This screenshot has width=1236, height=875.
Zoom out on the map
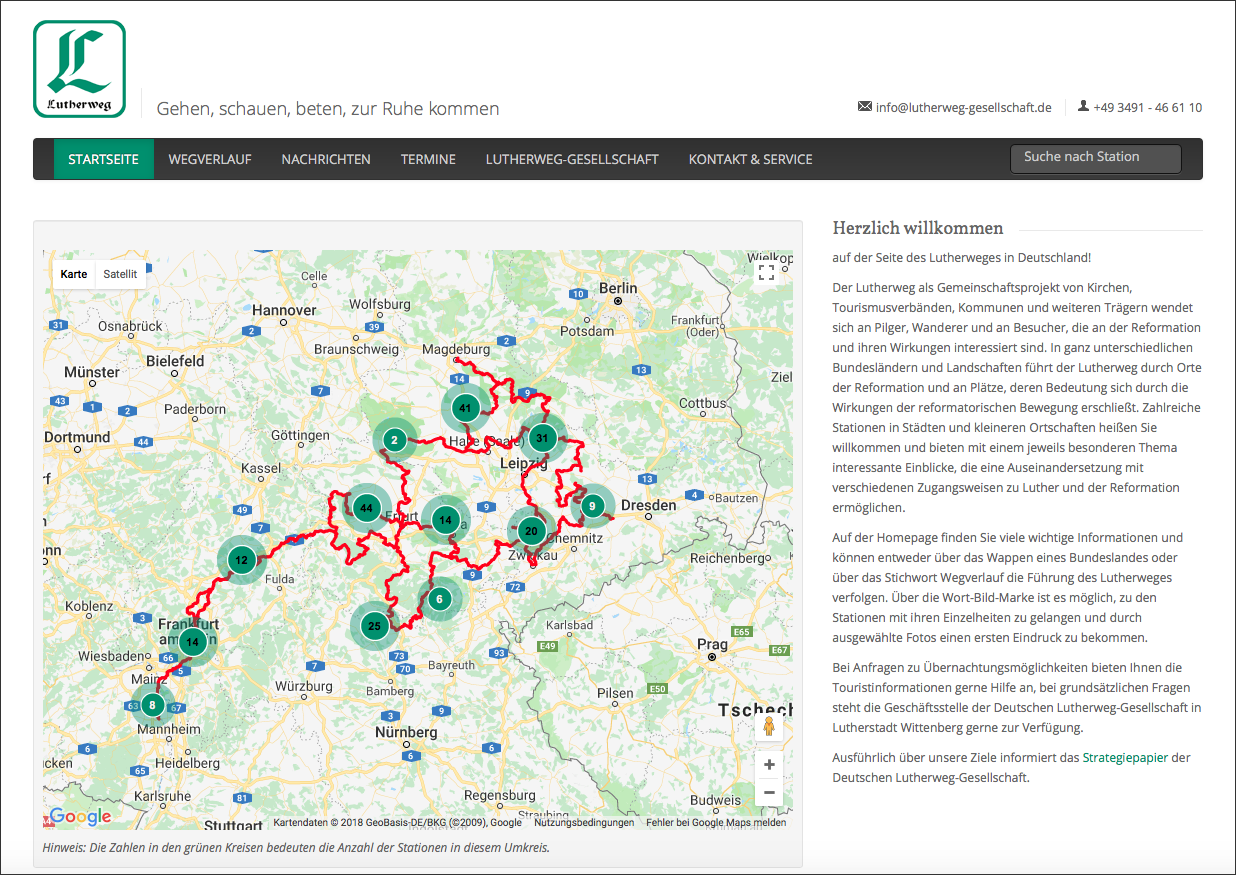(x=769, y=793)
